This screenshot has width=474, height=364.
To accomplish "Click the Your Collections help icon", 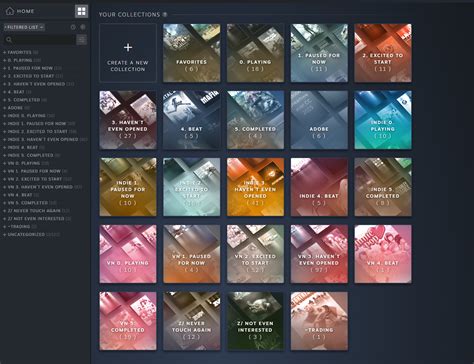I will pos(165,15).
